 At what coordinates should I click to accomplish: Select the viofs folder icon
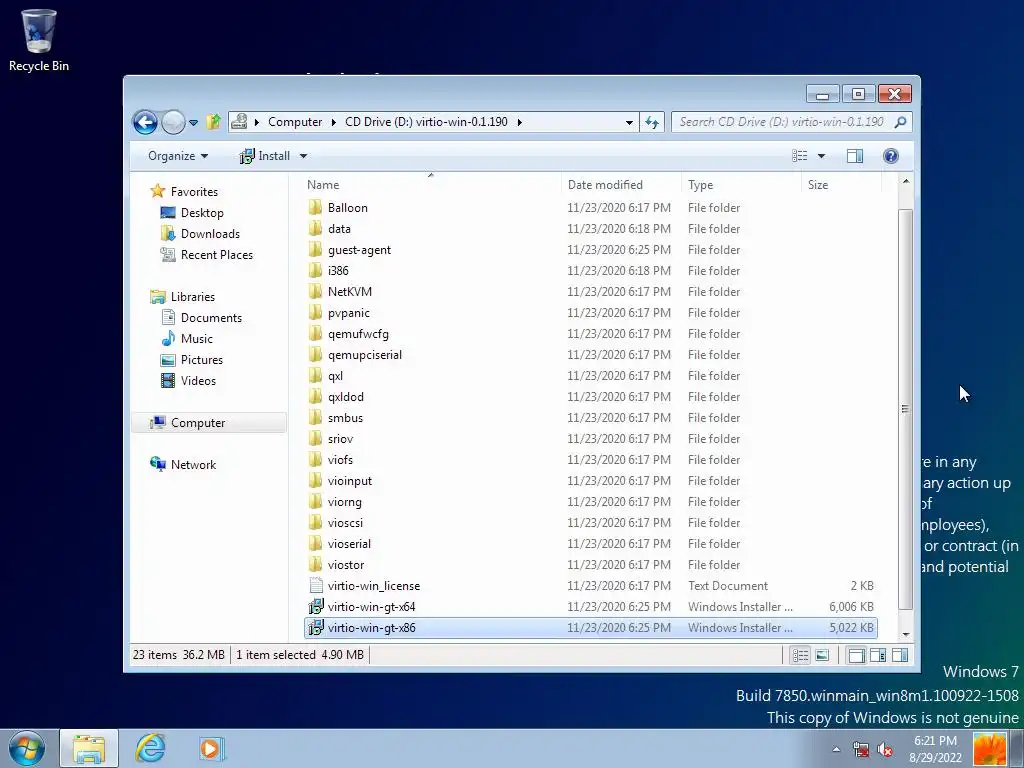(315, 460)
